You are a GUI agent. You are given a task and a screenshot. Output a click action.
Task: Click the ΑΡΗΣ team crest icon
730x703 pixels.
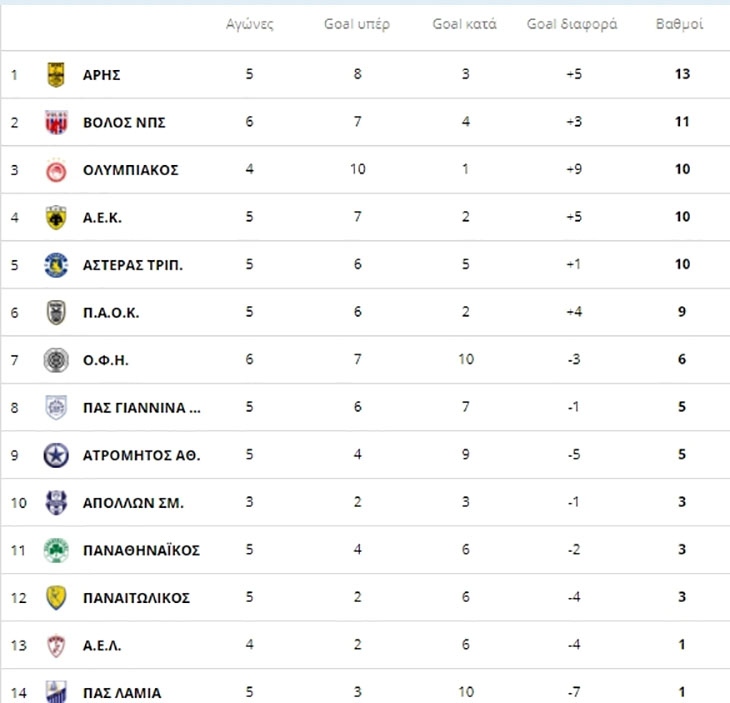click(x=56, y=74)
